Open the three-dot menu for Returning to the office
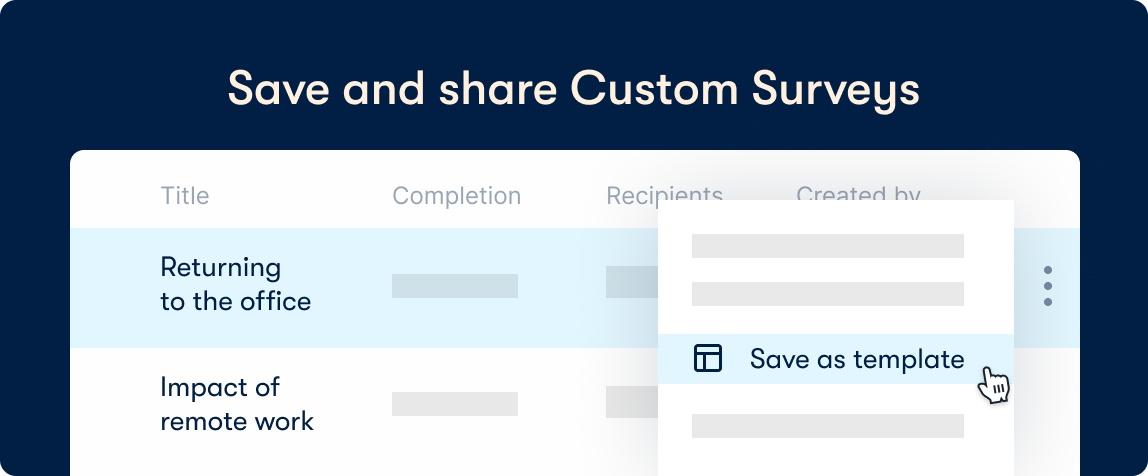This screenshot has height=476, width=1148. coord(1048,286)
